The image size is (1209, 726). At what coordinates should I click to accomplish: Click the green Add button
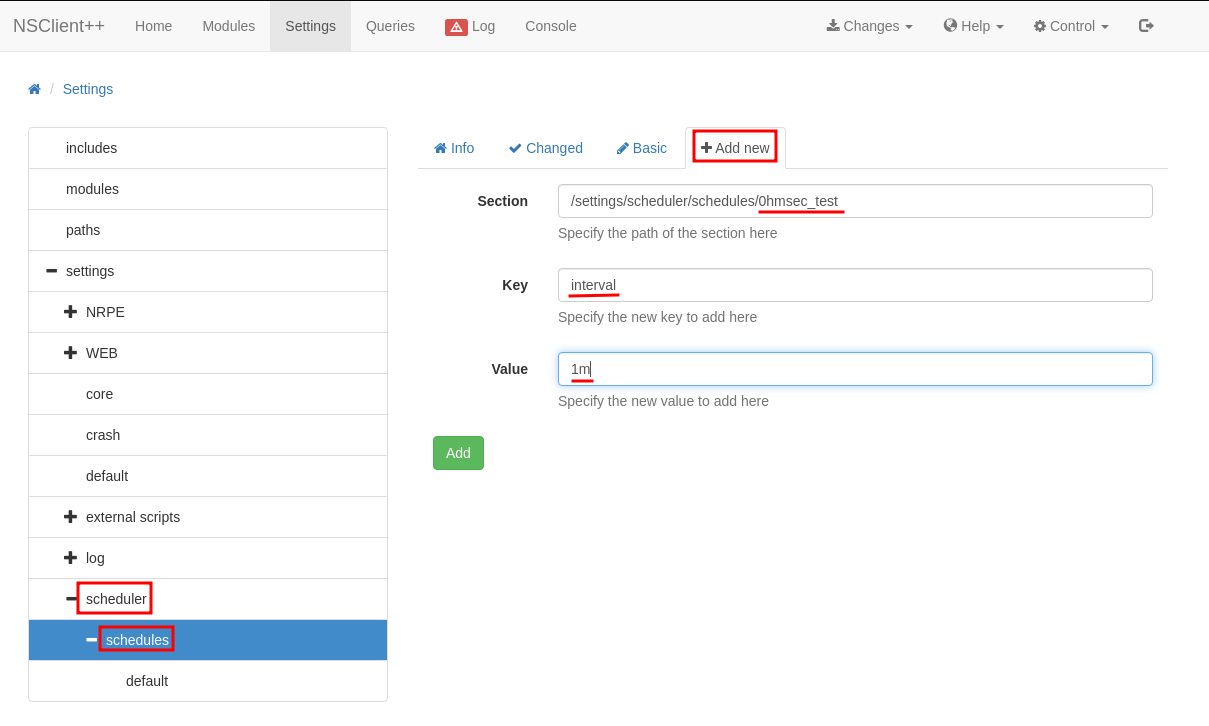[458, 453]
